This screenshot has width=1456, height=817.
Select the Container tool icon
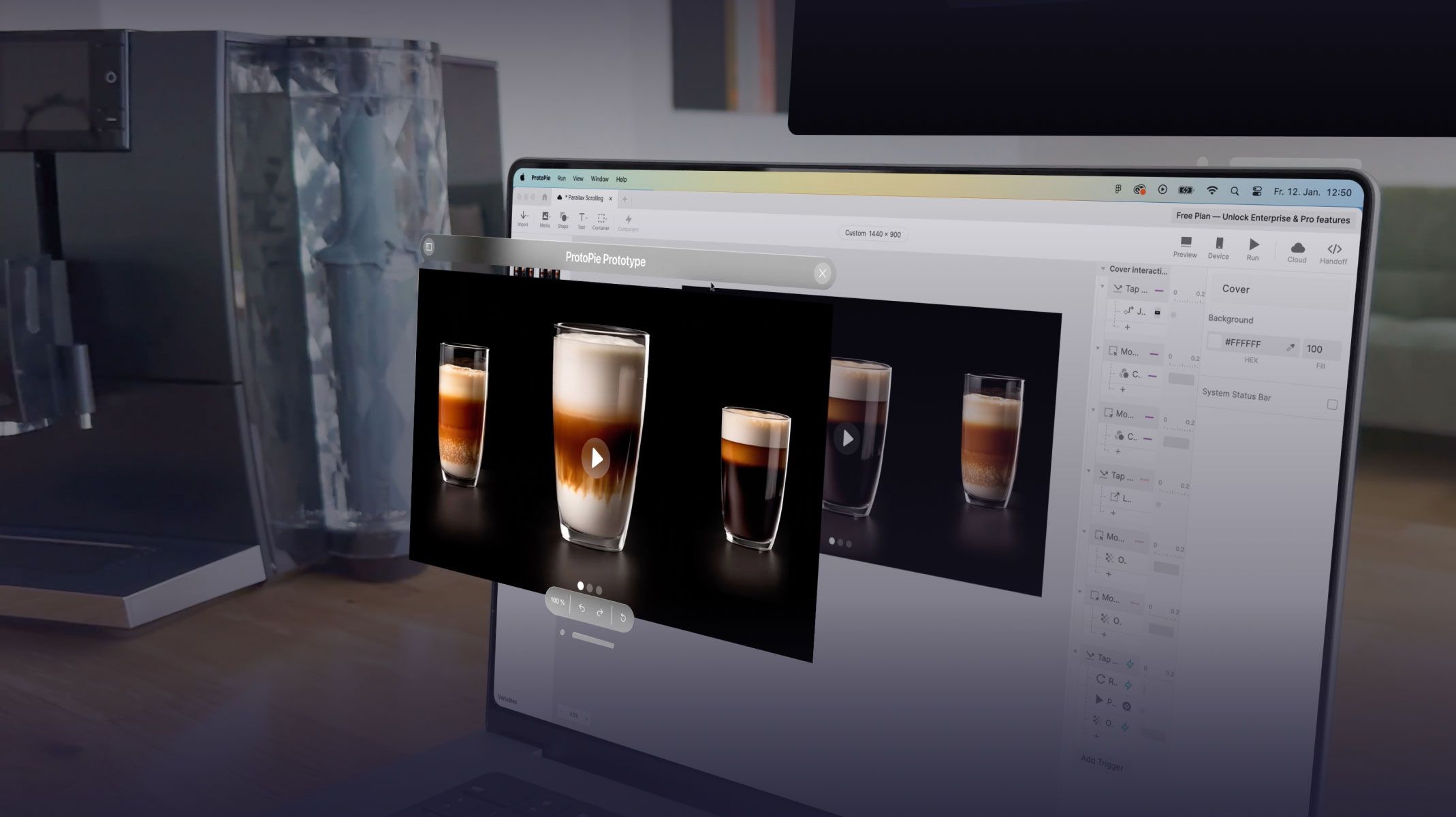pyautogui.click(x=601, y=222)
